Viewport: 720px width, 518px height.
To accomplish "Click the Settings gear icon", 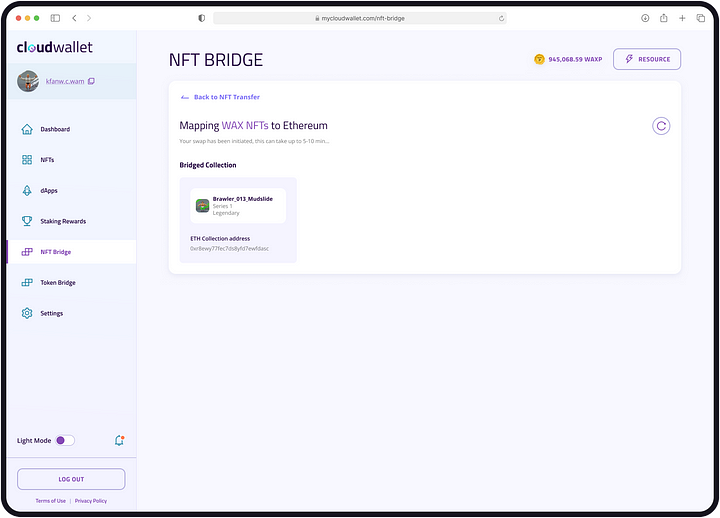I will pos(27,313).
